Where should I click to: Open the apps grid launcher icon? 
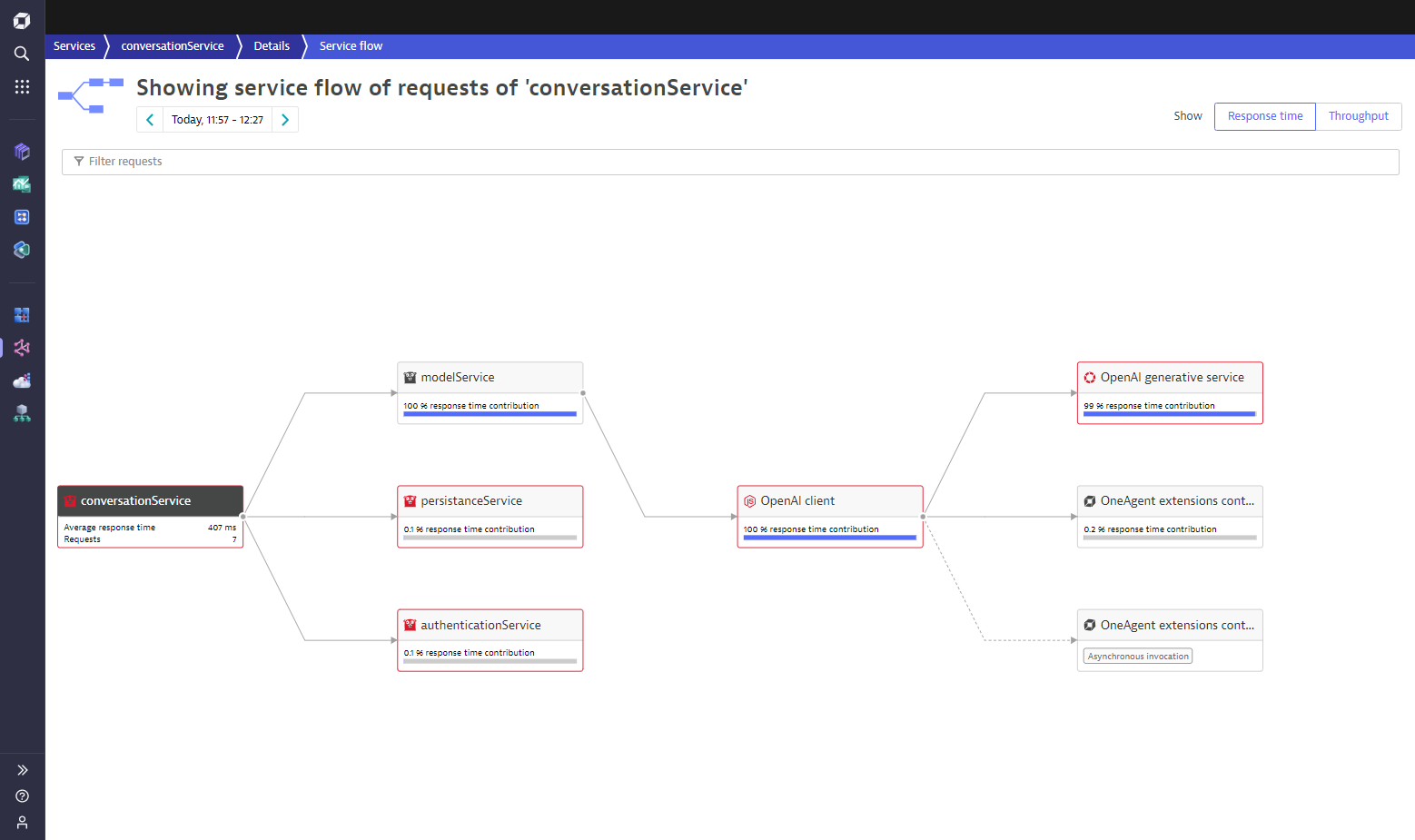21,86
